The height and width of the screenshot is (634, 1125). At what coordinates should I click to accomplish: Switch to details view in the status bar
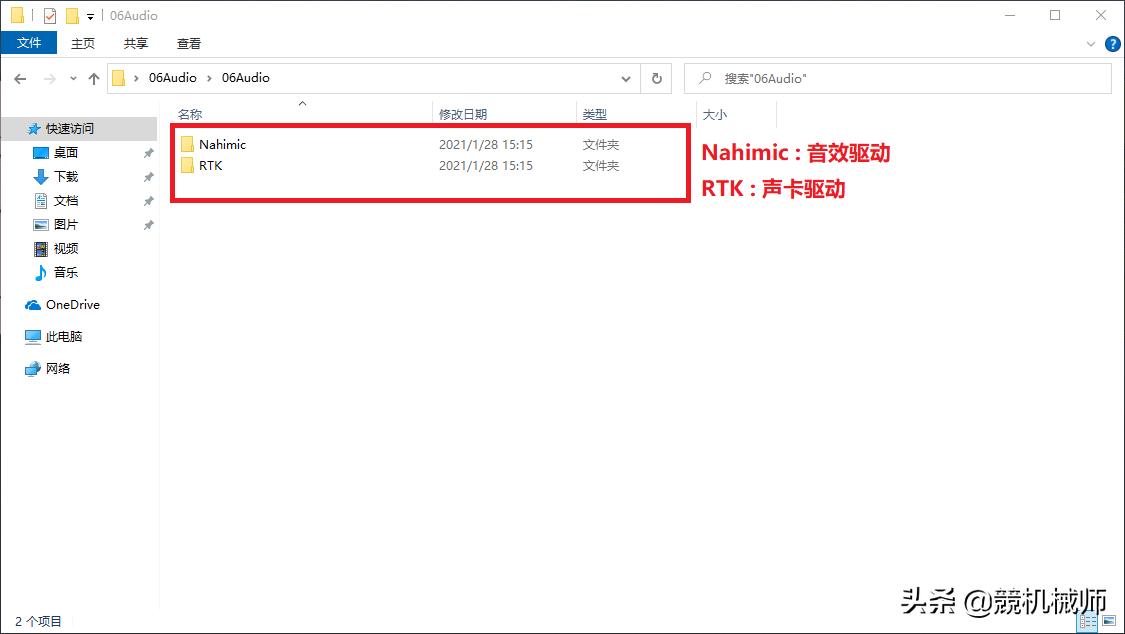tap(1087, 620)
